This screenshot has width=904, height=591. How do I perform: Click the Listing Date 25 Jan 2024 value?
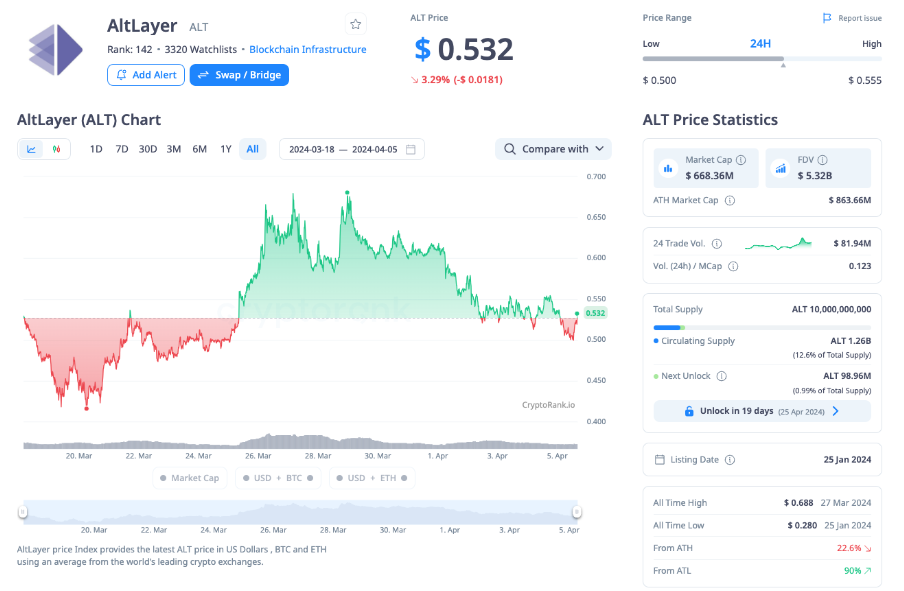(847, 460)
